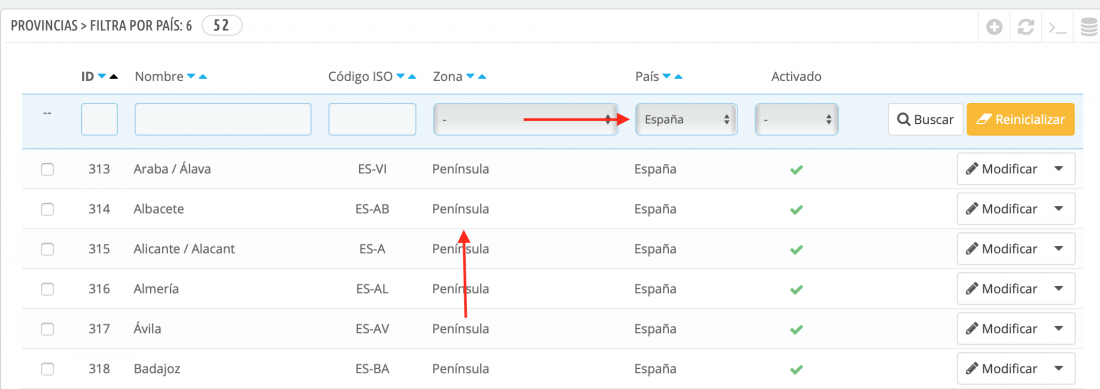Sort the ID column descending
Viewport: 1100px width, 389px height.
(x=102, y=76)
